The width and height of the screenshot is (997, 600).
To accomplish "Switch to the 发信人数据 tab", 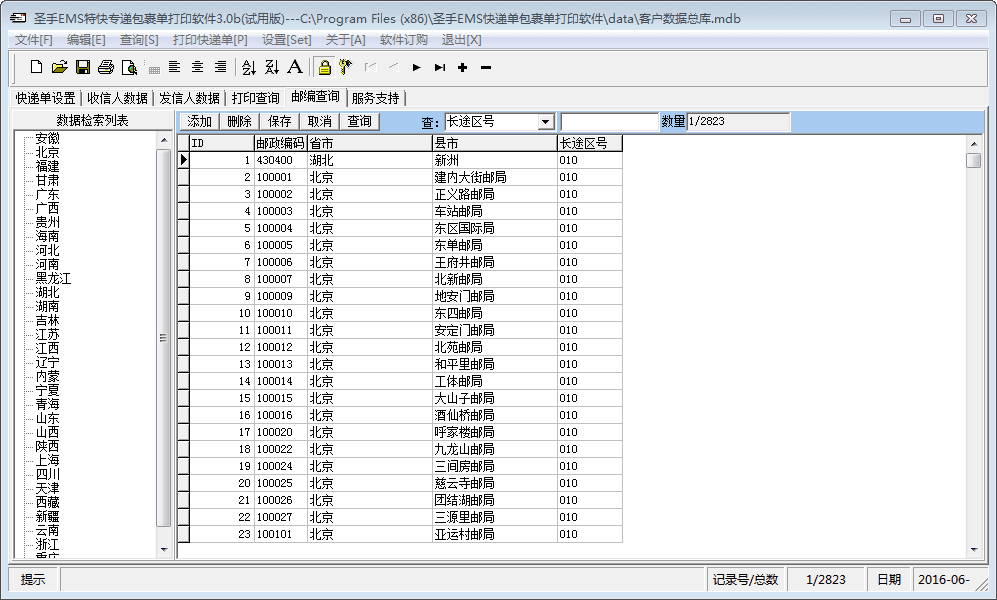I will (x=189, y=98).
